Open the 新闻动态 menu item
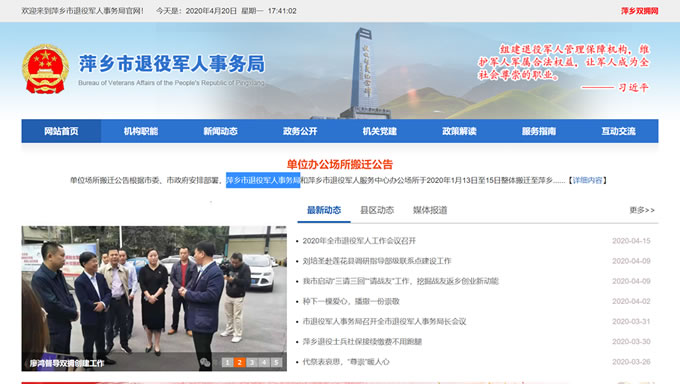 point(220,131)
